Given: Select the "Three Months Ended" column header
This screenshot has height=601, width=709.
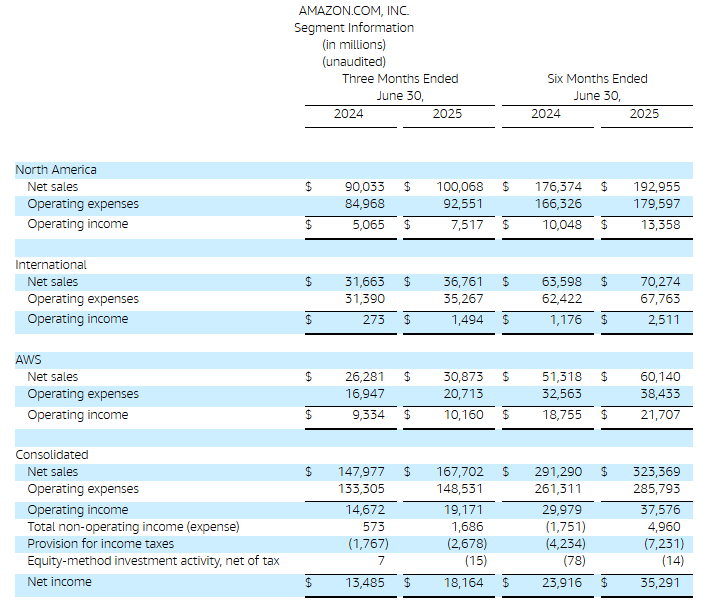Looking at the screenshot, I should point(400,79).
